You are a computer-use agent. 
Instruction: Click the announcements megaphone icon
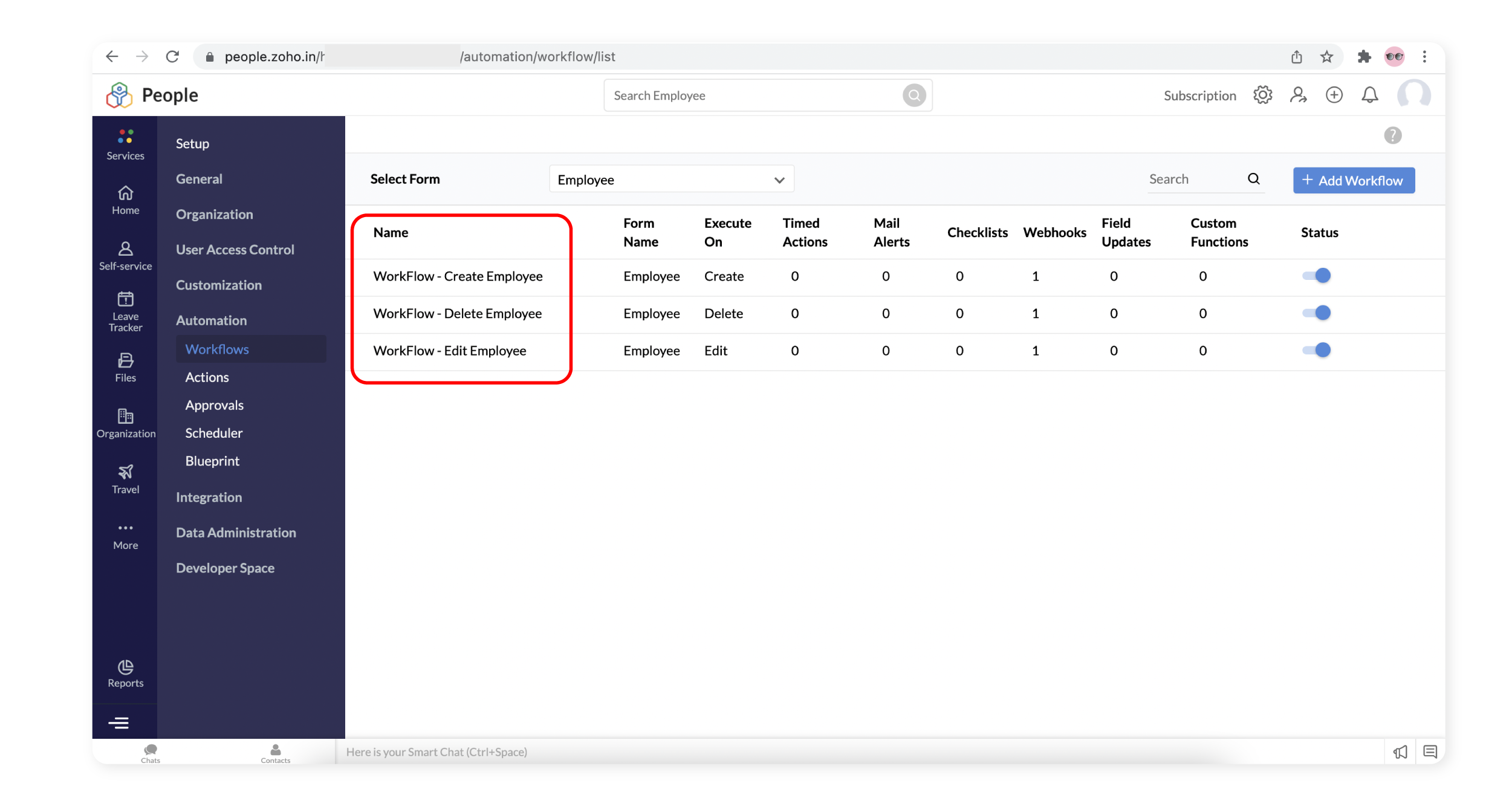point(1400,751)
